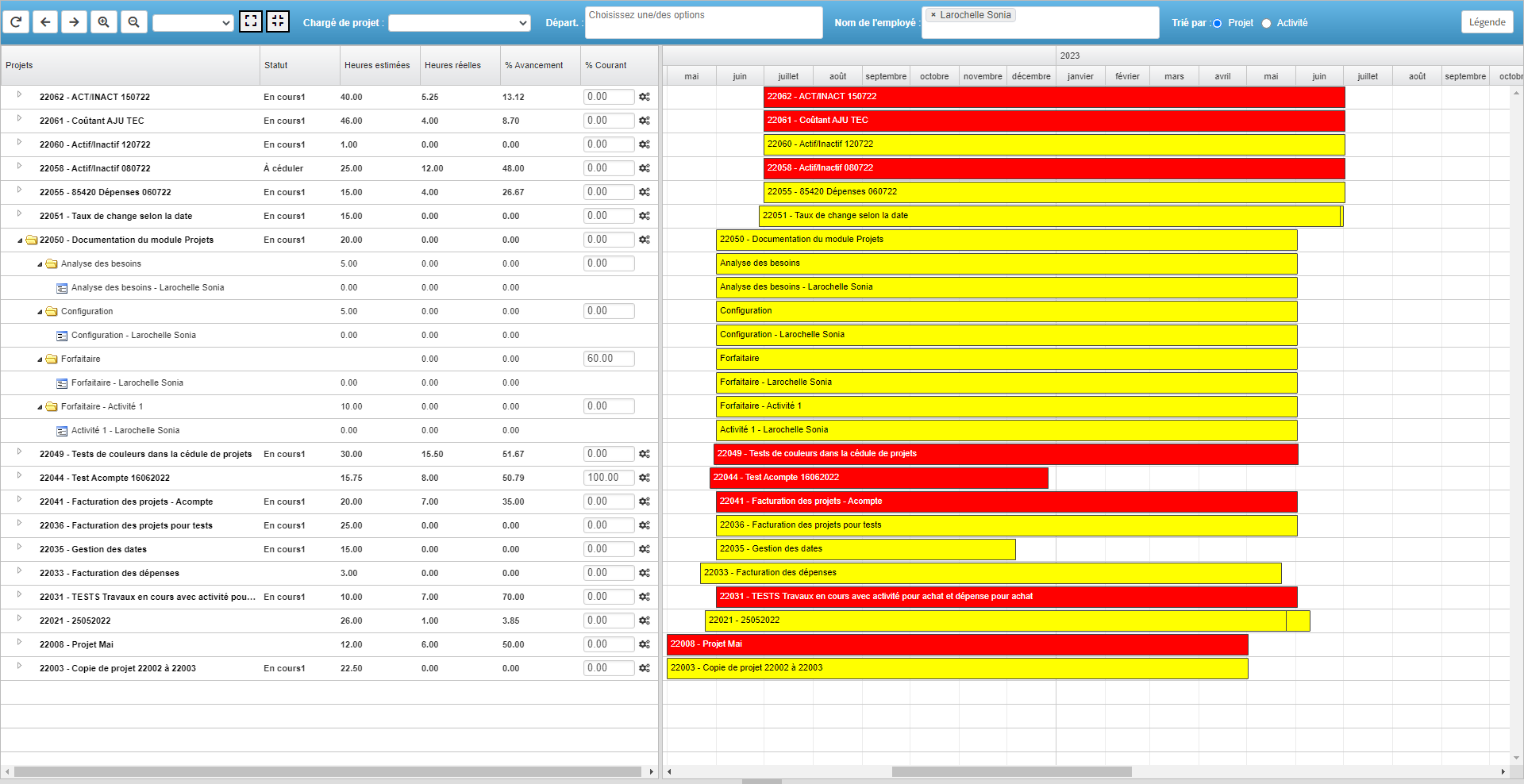Zoom out of the Gantt timeline
Image resolution: width=1524 pixels, height=784 pixels.
pos(133,22)
